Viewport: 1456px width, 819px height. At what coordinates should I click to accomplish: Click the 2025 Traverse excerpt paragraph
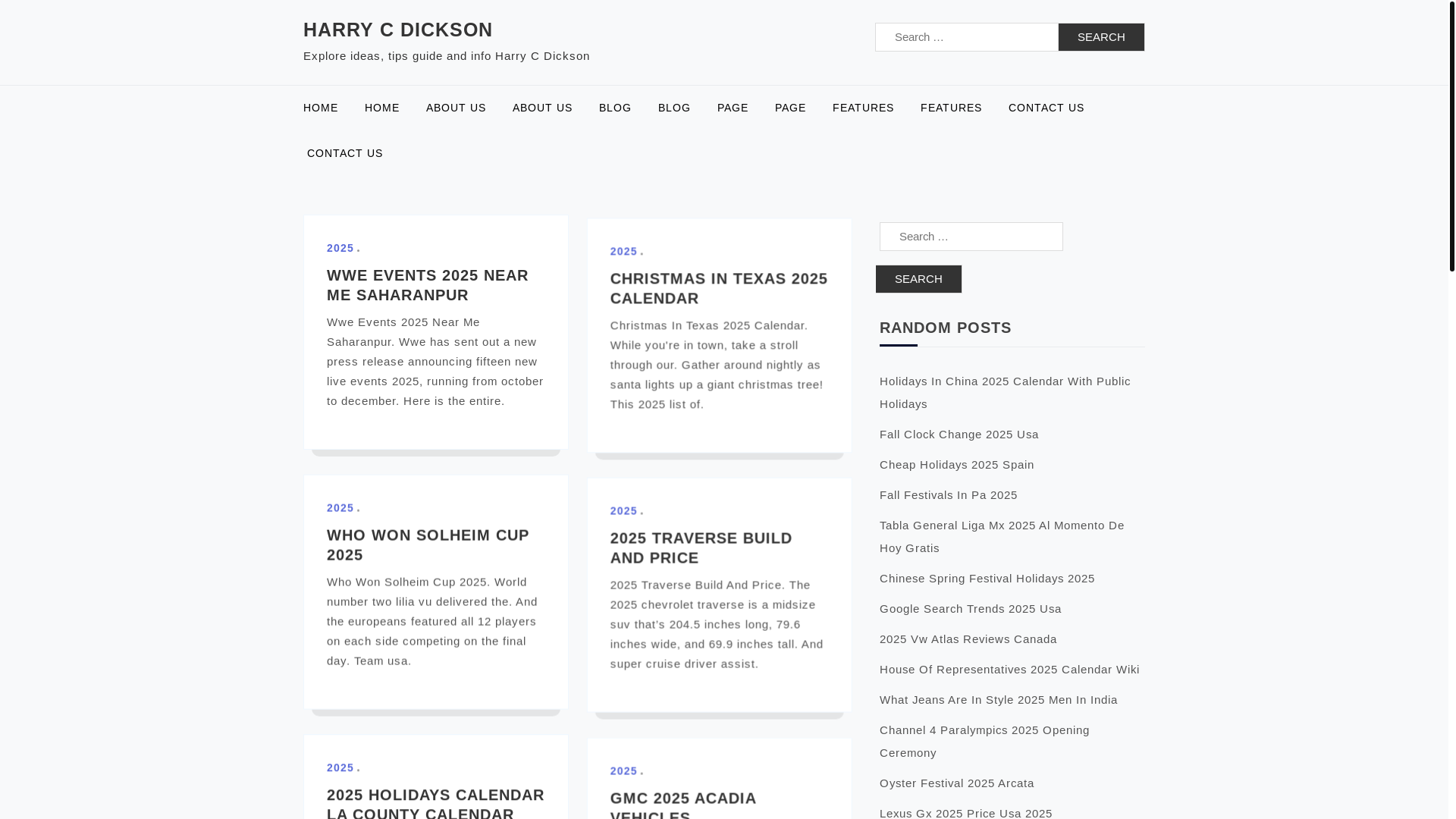click(717, 625)
